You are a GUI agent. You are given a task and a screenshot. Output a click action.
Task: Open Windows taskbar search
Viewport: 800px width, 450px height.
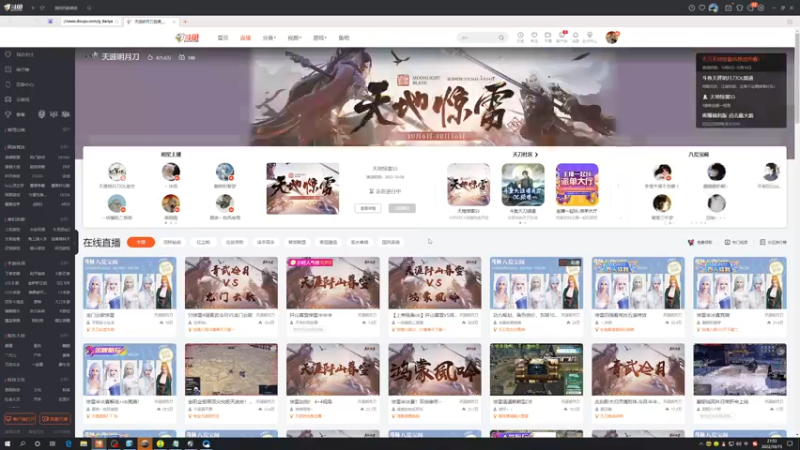(22, 444)
